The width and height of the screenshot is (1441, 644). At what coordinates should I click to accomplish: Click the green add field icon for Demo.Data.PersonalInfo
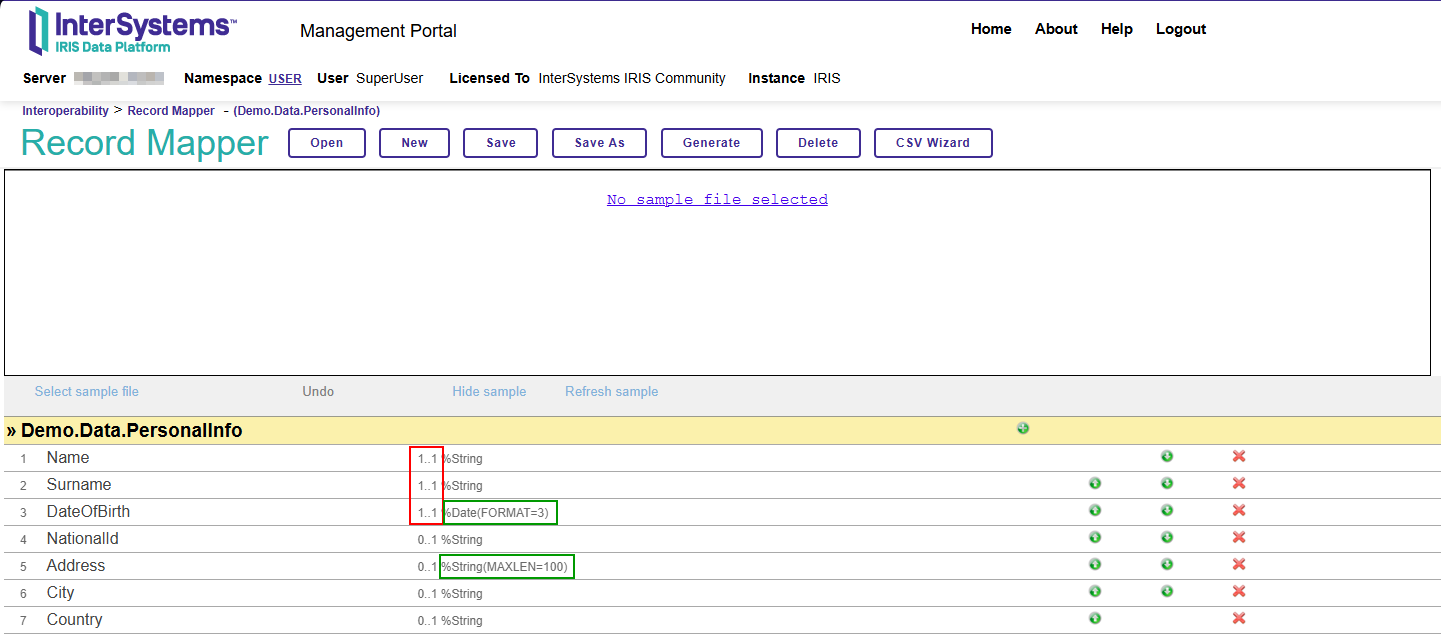point(1022,429)
